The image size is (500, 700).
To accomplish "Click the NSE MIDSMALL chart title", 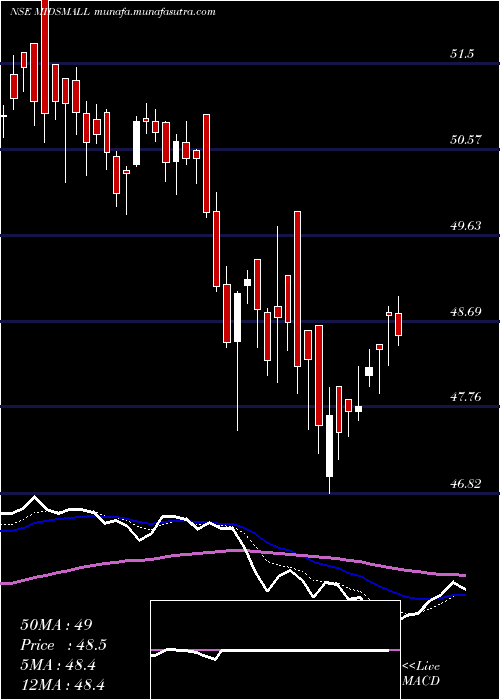I will point(50,12).
